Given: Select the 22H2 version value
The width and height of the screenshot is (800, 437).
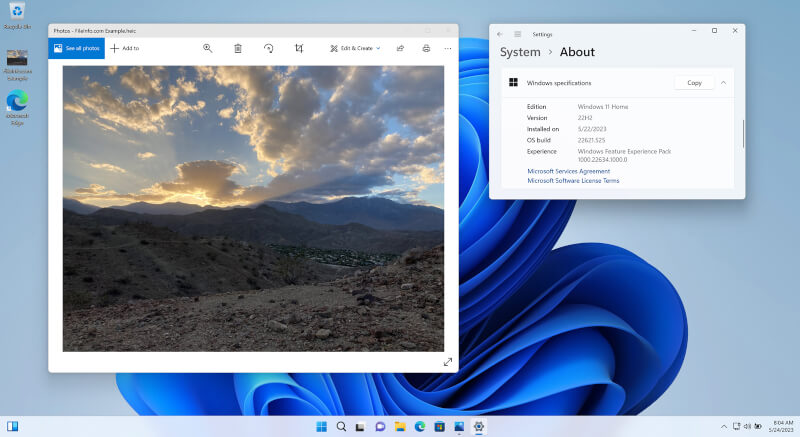Looking at the screenshot, I should [585, 118].
